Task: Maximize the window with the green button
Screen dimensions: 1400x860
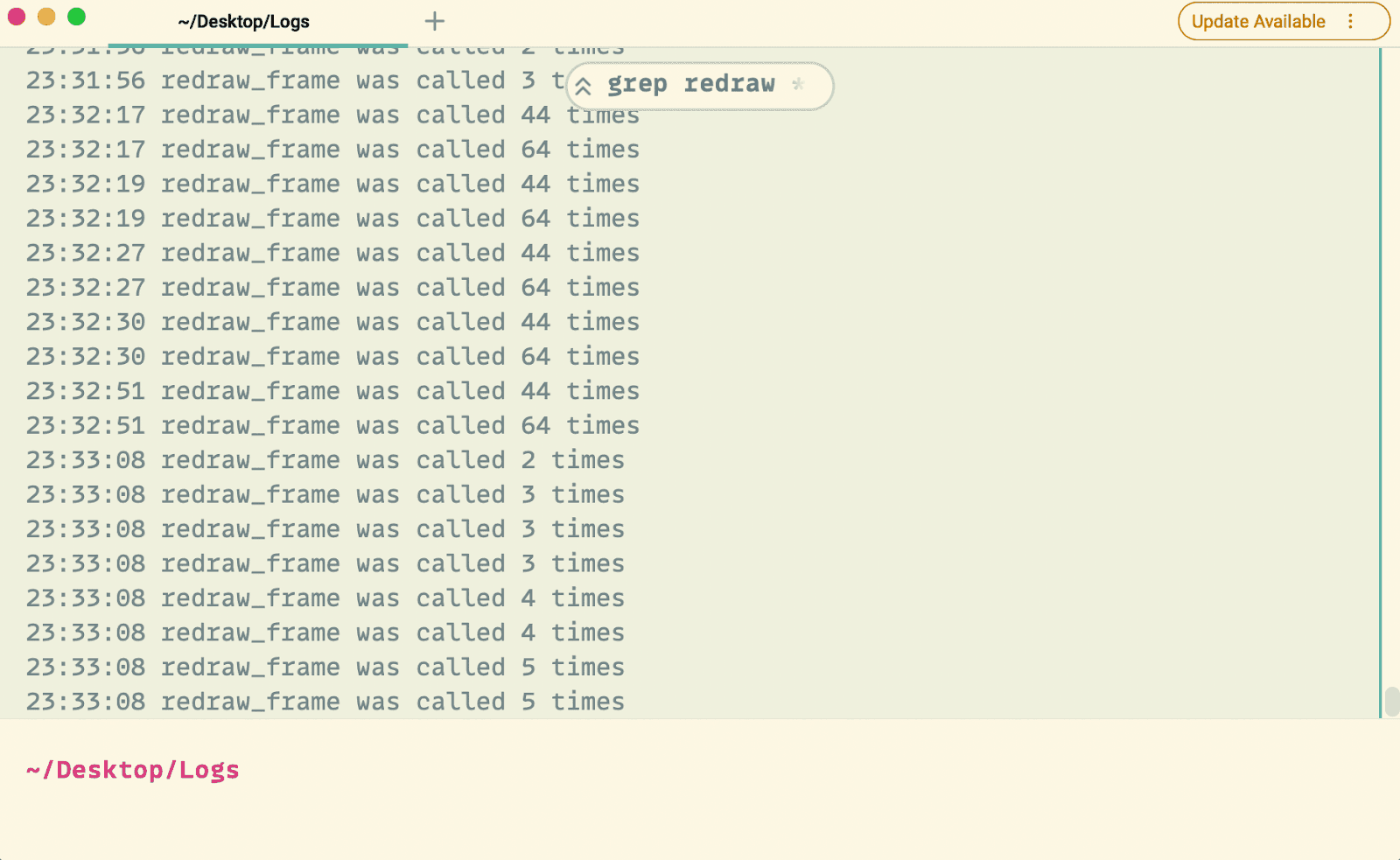Action: tap(77, 17)
